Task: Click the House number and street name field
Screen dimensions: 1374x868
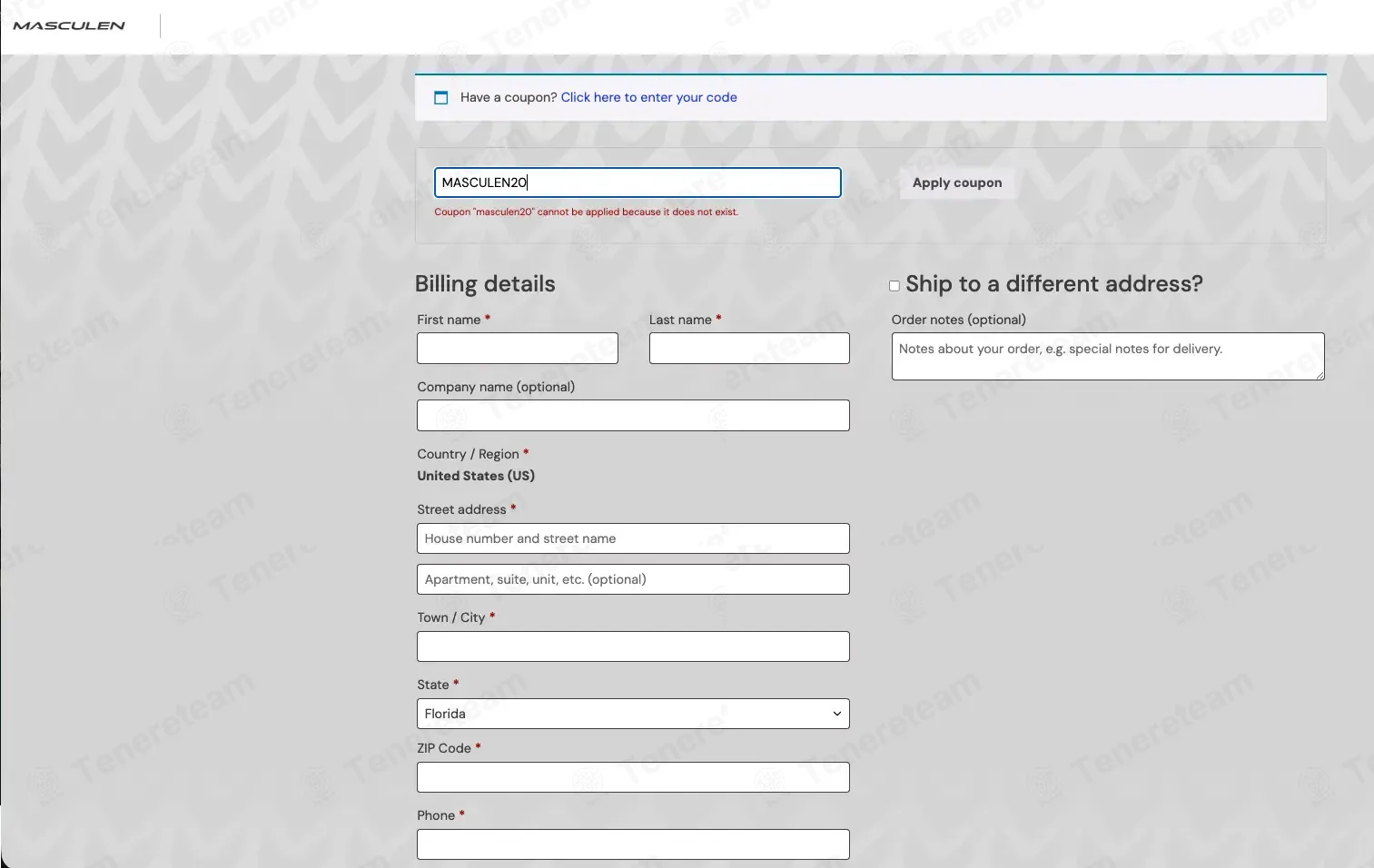Action: coord(633,538)
